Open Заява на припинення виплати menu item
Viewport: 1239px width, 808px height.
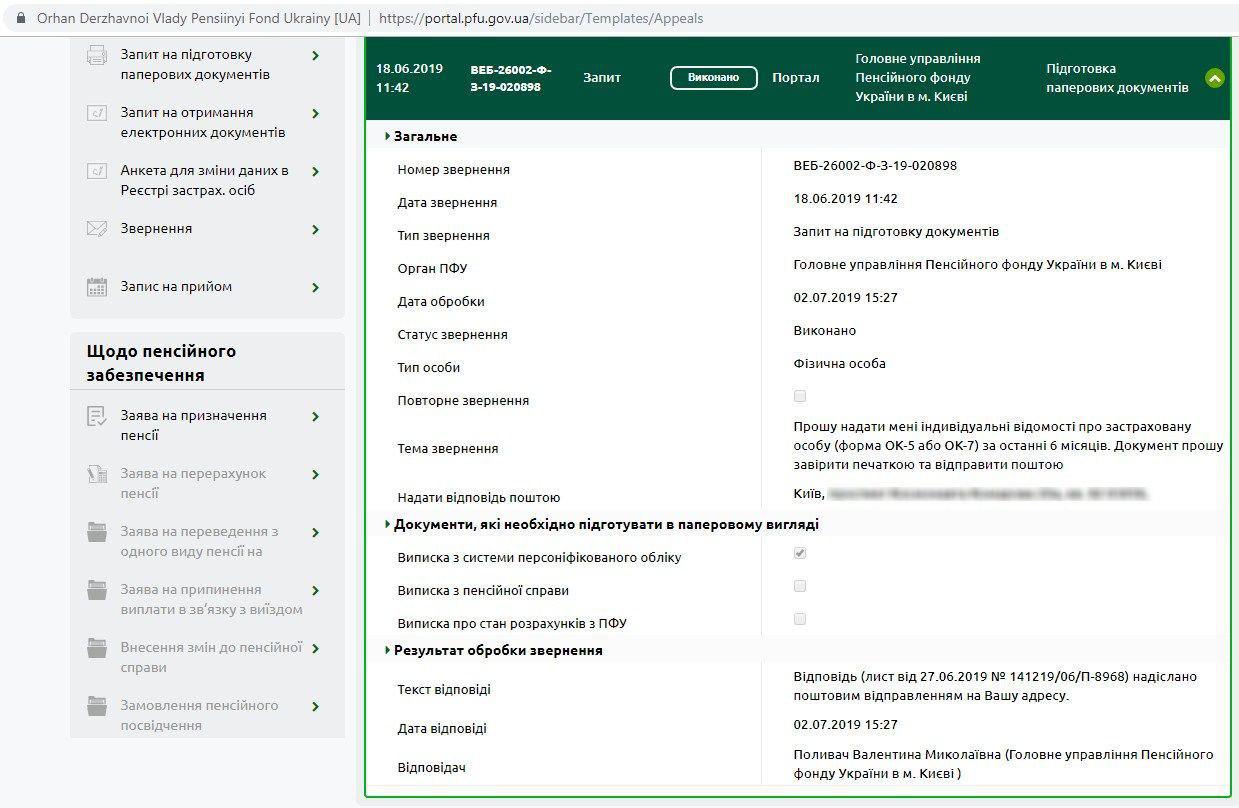click(211, 600)
